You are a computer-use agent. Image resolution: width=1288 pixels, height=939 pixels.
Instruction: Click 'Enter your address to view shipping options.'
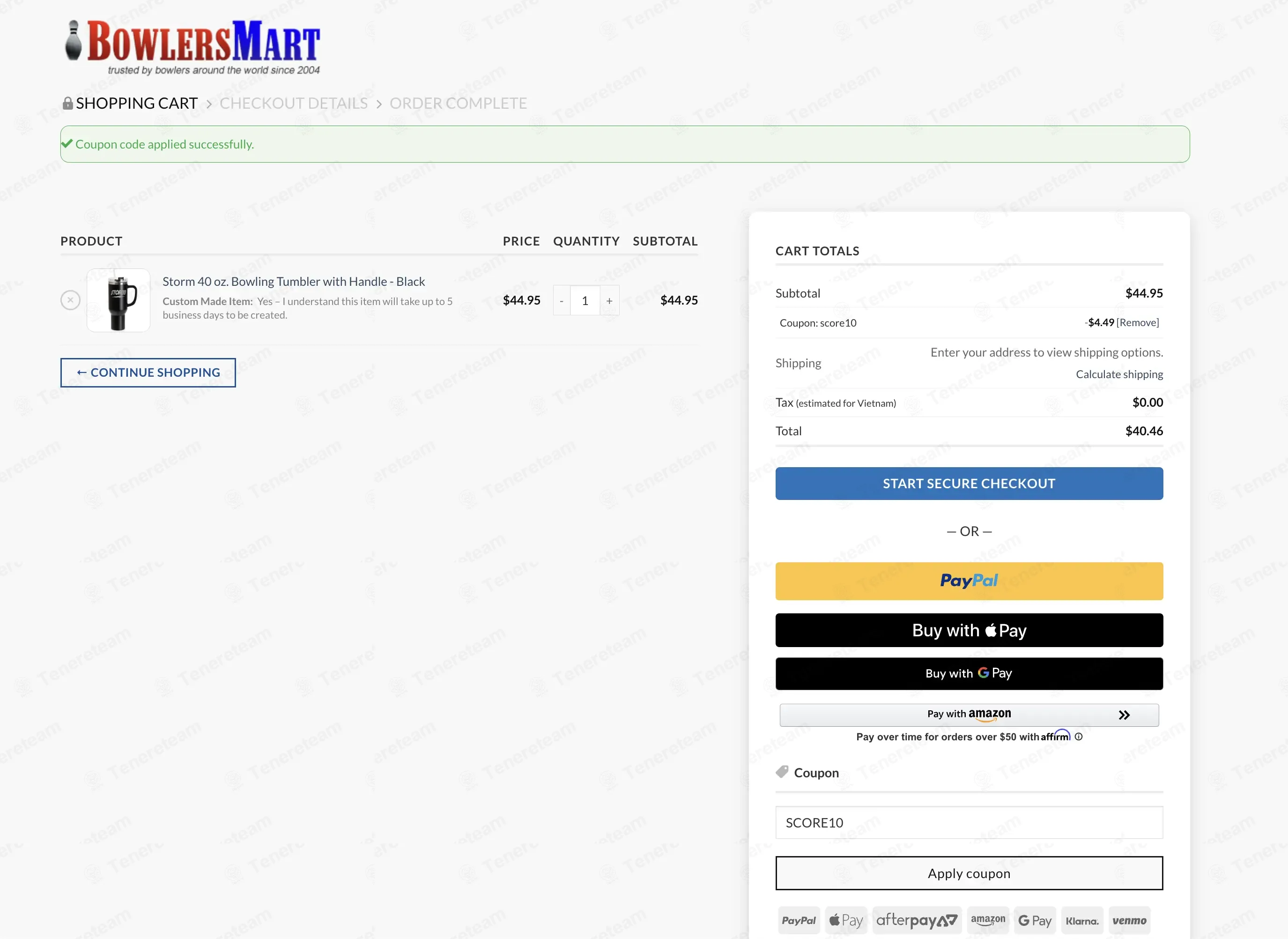pos(1046,352)
